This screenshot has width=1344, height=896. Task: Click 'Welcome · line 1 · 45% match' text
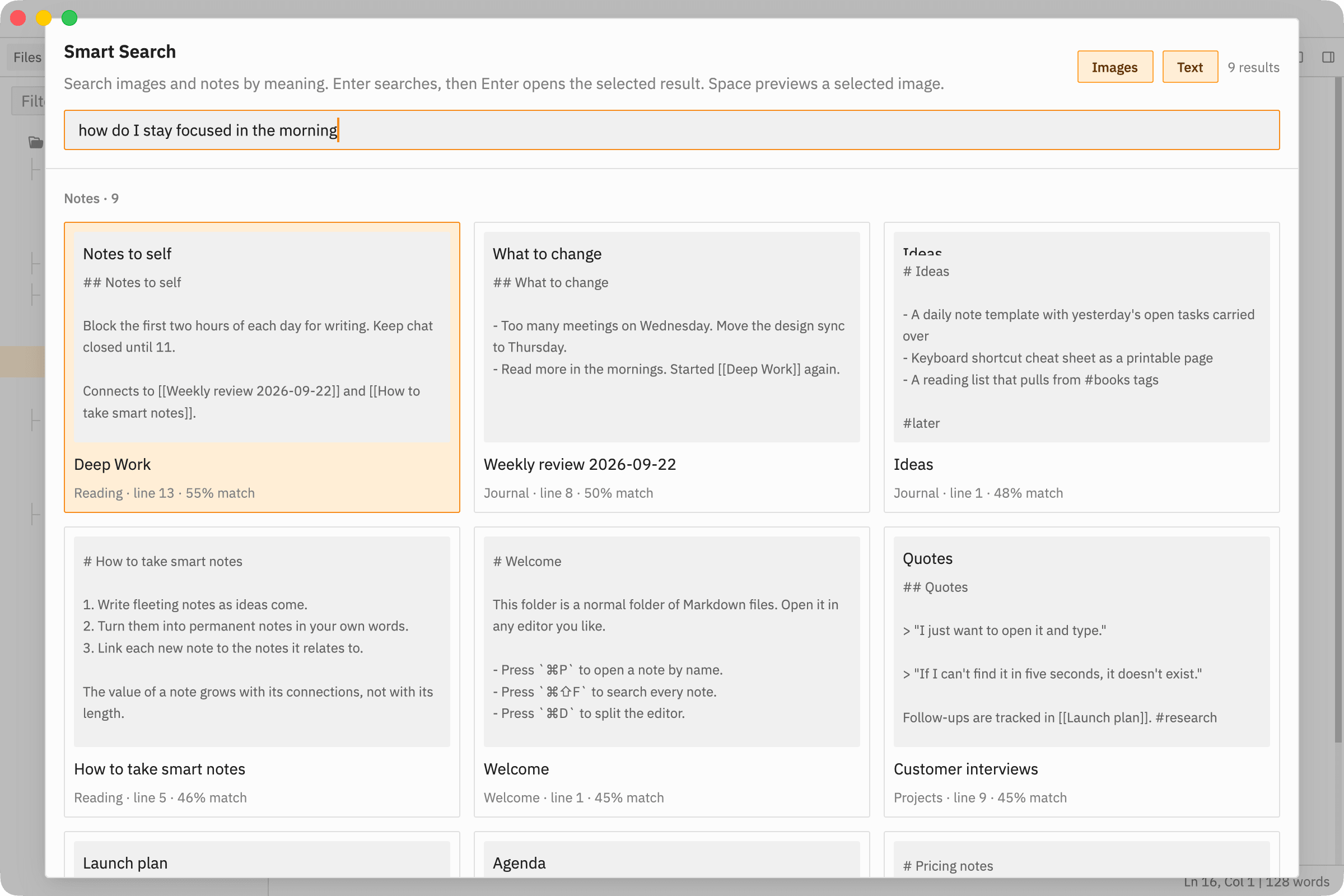coord(573,797)
